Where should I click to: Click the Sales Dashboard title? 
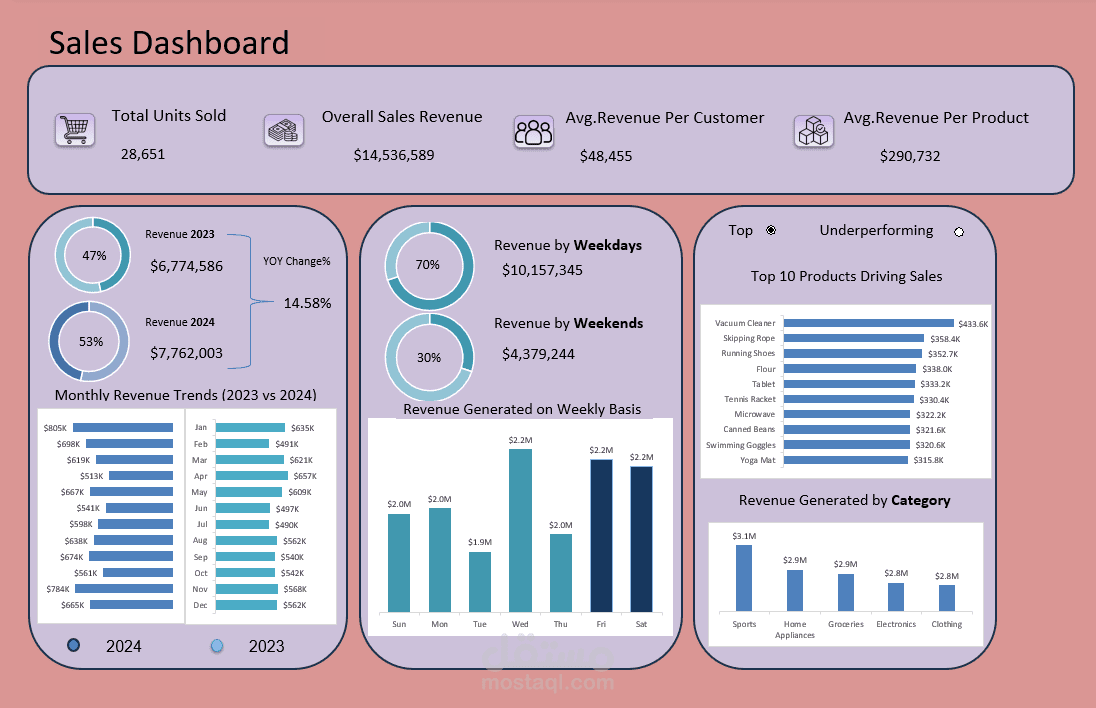169,43
